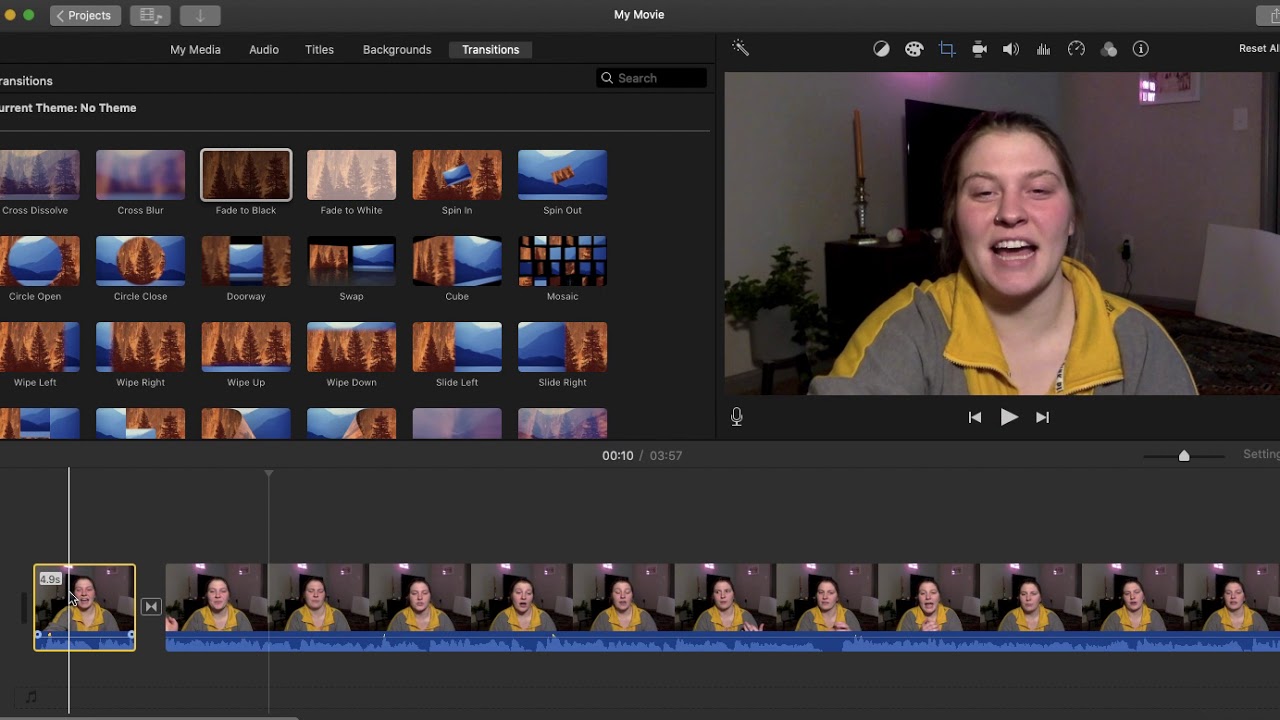Screen dimensions: 1280x720
Task: Toggle the media browser layout button
Action: (150, 15)
